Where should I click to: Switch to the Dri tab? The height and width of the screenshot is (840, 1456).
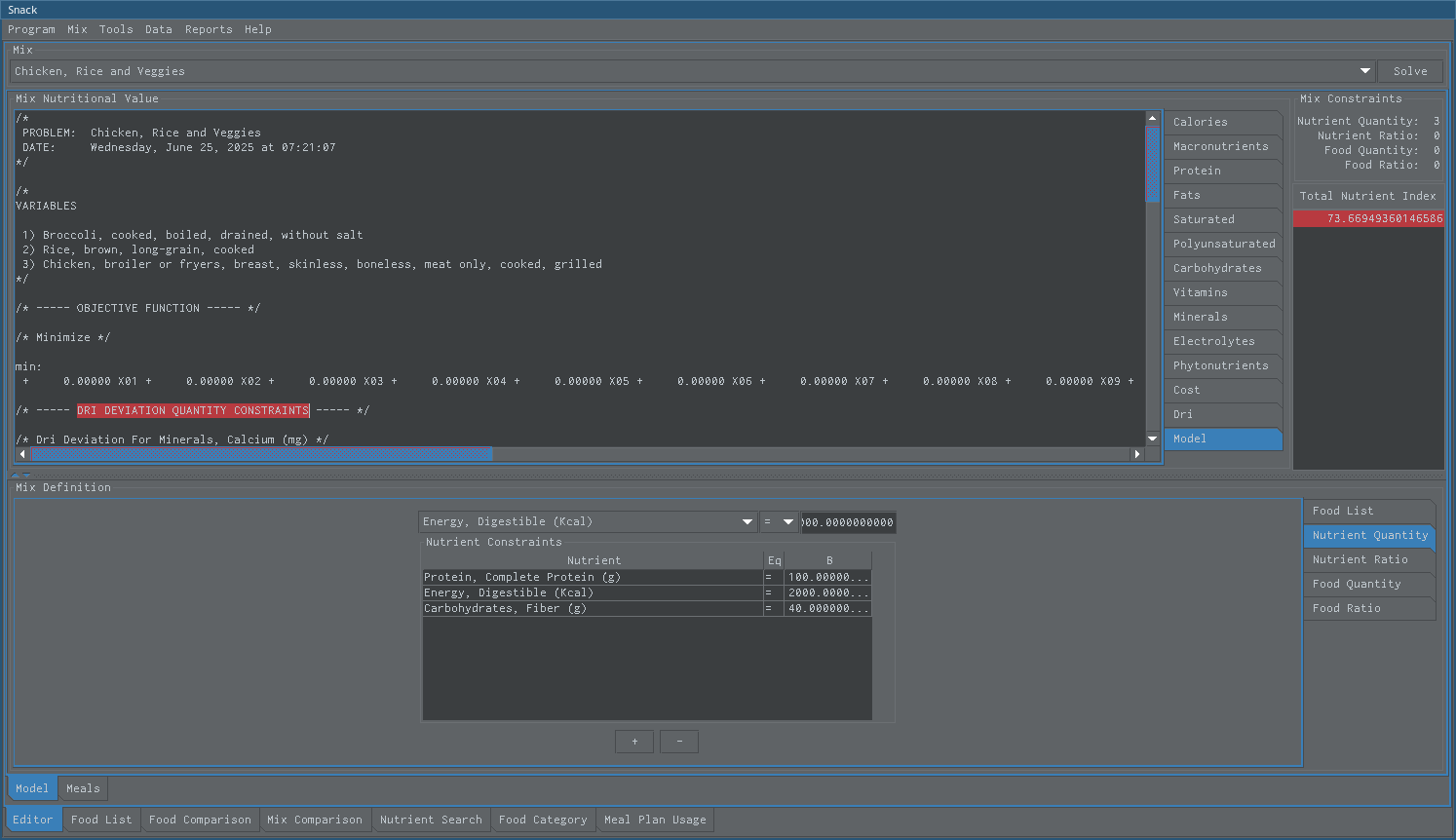tap(1222, 414)
